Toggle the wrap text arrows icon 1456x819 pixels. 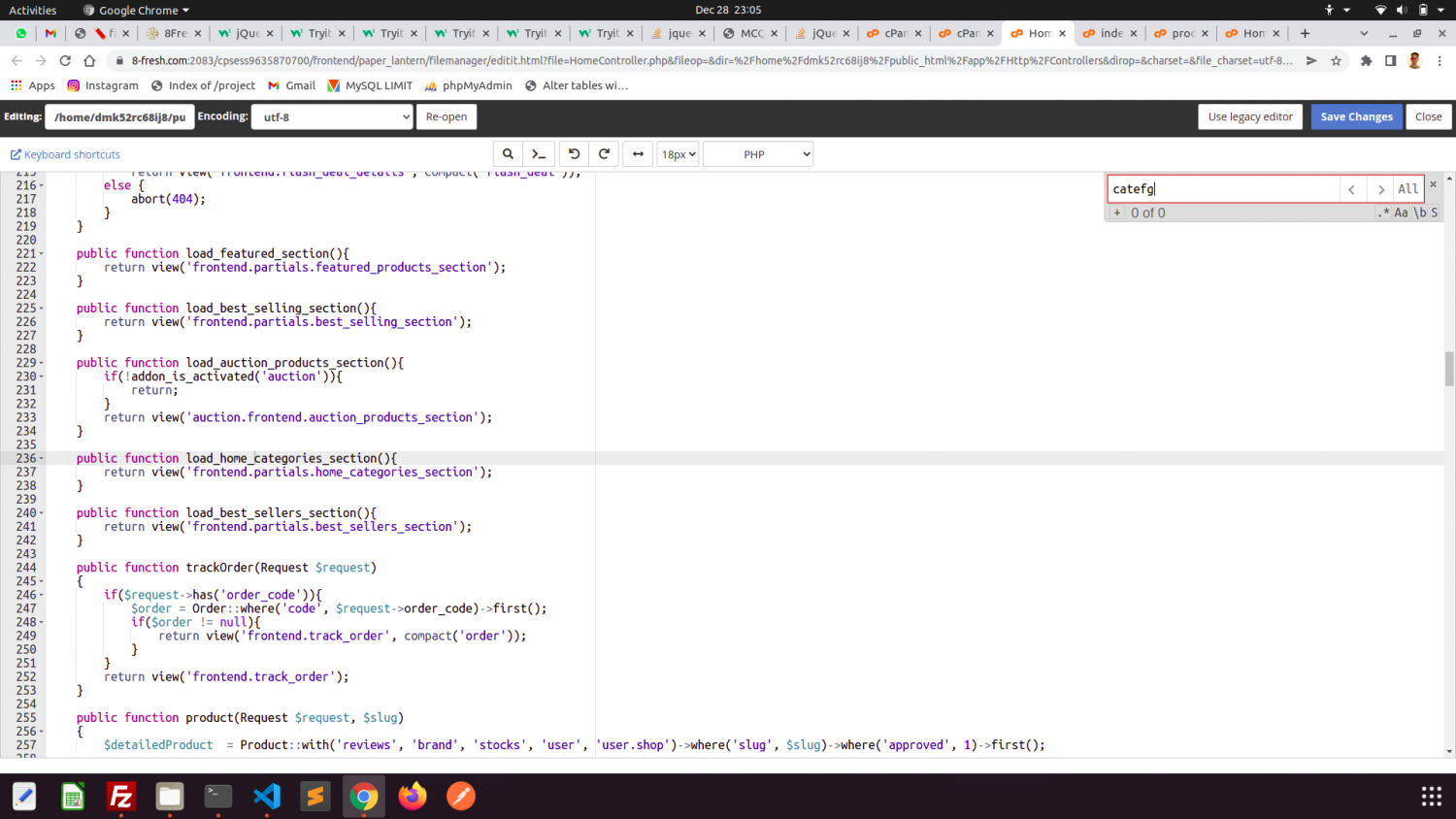[x=638, y=154]
